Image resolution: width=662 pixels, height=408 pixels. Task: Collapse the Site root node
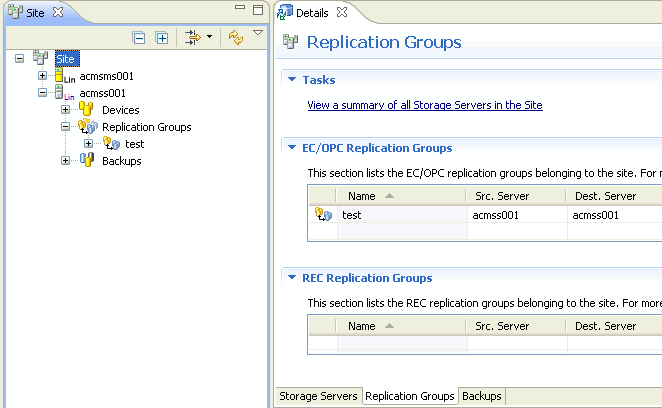tap(19, 58)
